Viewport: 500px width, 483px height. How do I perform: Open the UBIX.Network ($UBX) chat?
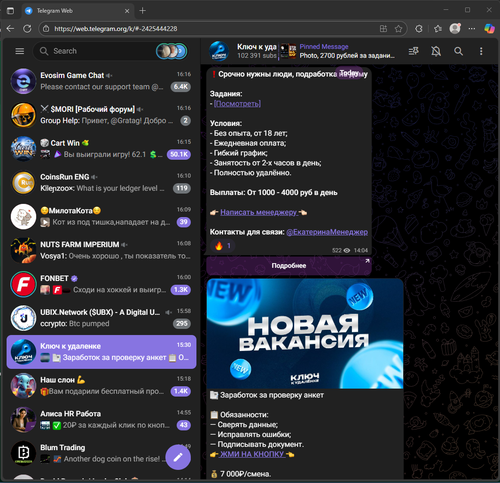(101, 318)
